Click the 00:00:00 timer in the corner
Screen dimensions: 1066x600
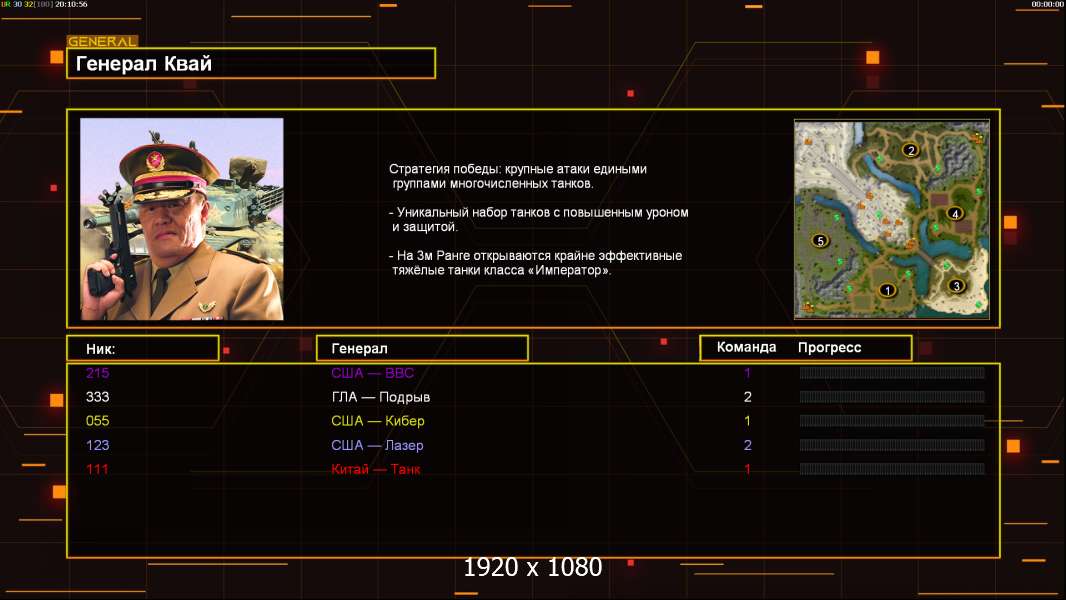1046,5
